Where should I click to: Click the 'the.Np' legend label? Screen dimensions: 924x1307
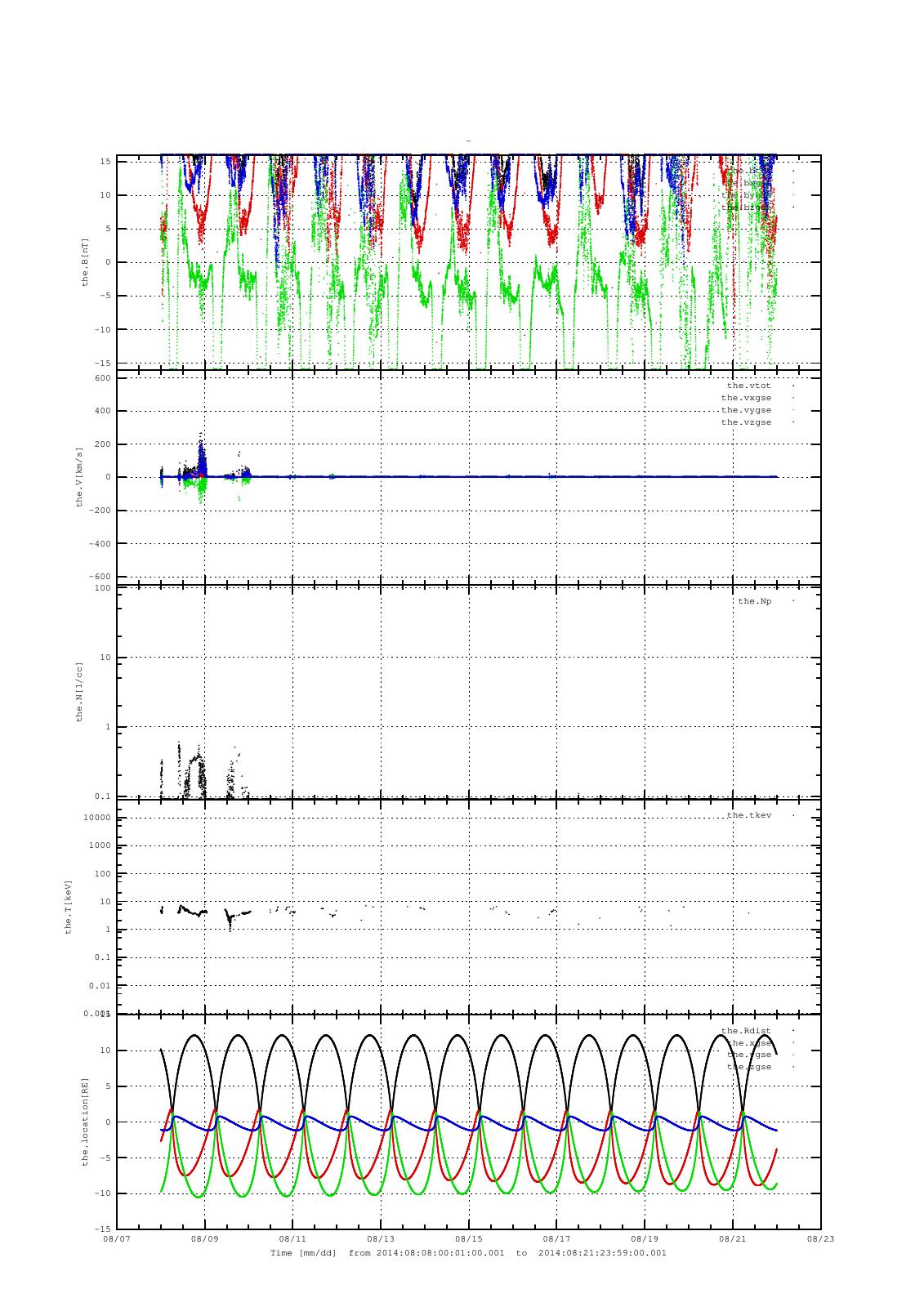[x=754, y=600]
